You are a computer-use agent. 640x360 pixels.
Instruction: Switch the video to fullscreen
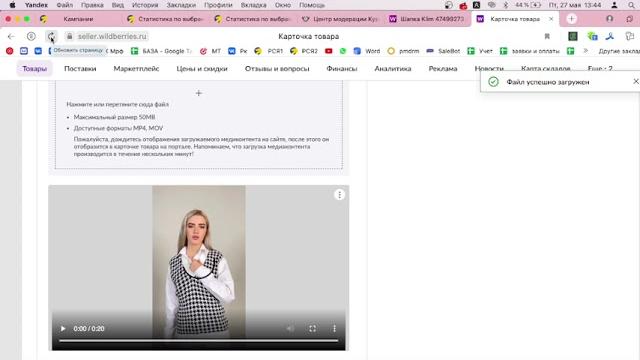coord(312,329)
